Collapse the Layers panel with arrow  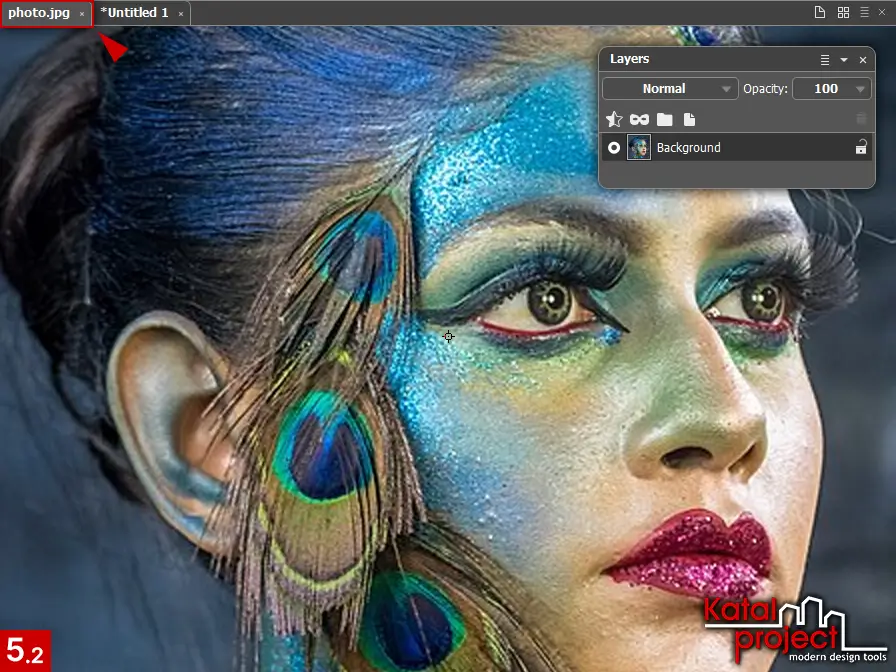844,60
